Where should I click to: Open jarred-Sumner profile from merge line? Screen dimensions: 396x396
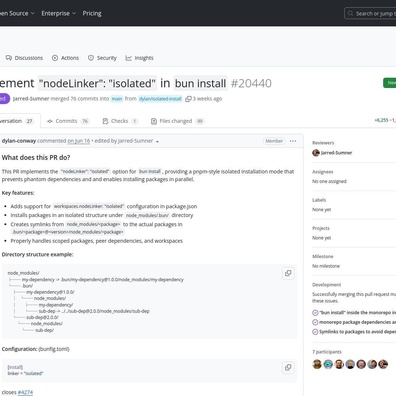(31, 99)
